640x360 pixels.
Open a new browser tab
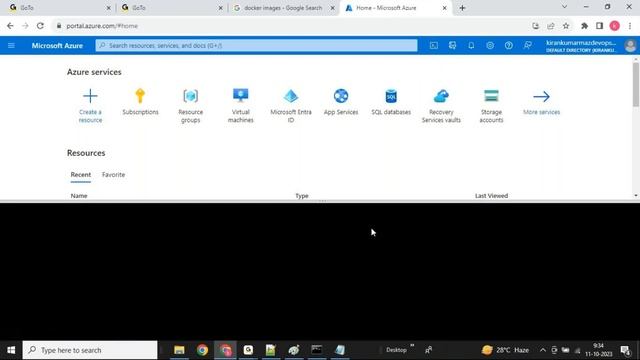(462, 8)
